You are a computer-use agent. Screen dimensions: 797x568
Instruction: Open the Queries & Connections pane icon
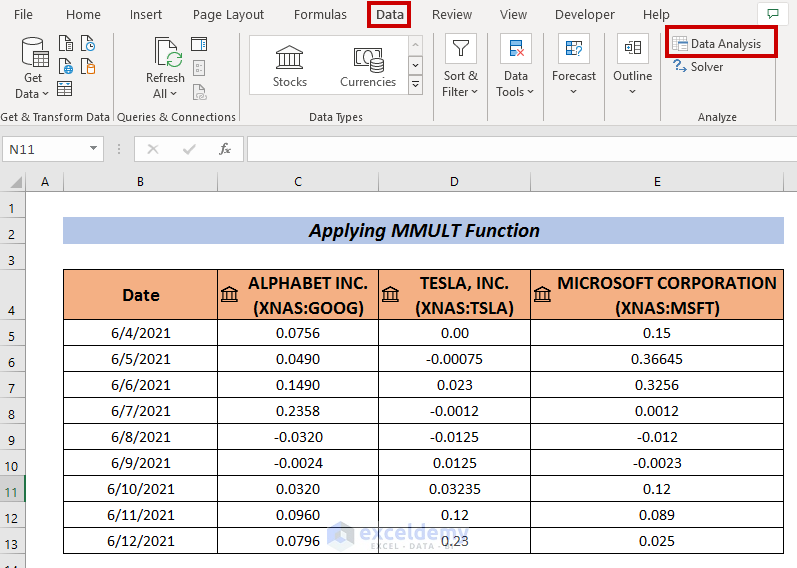click(199, 44)
